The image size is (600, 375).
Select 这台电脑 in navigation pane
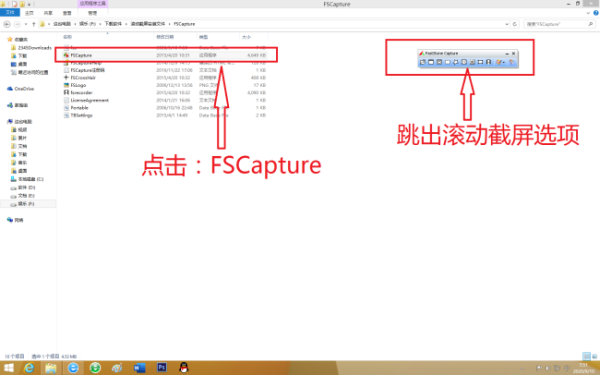(20, 122)
